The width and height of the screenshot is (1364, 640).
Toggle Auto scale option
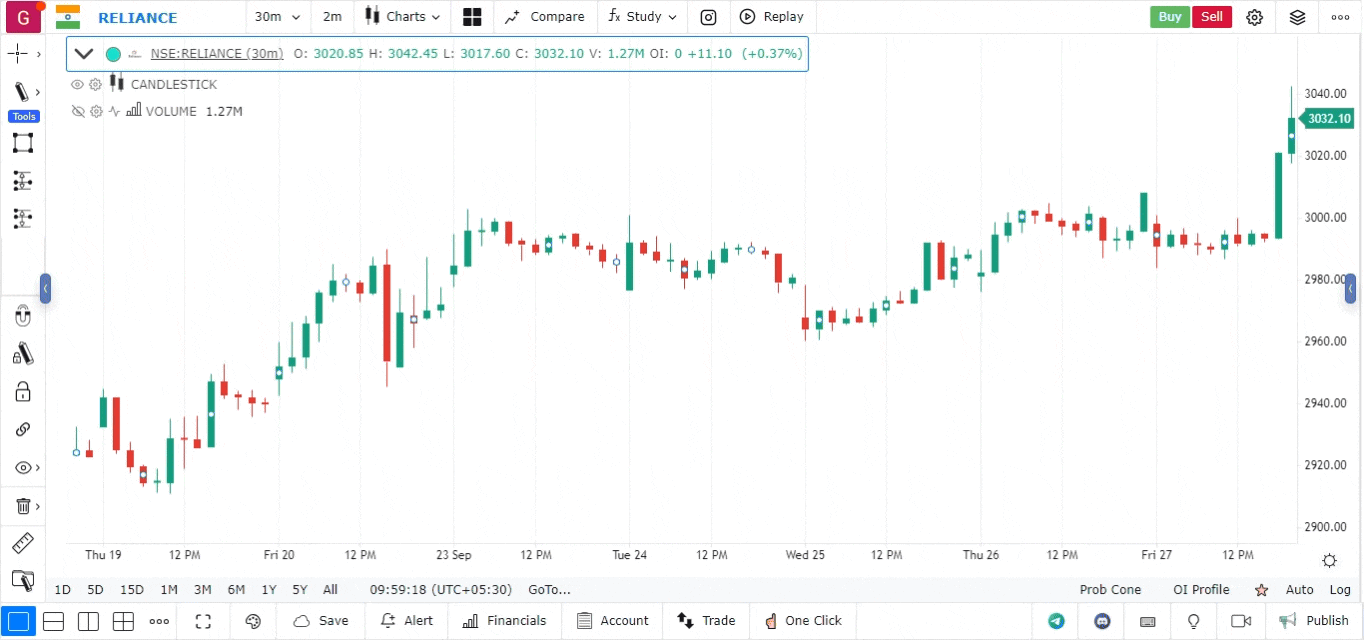[x=1299, y=590]
